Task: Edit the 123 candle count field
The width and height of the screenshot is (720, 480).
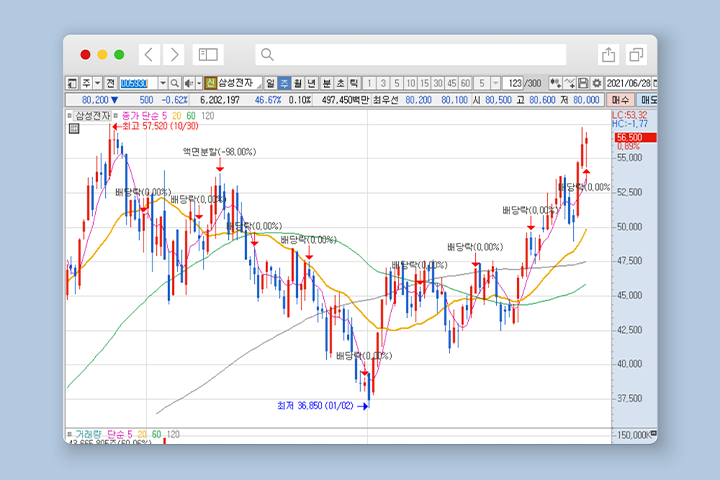Action: (514, 83)
